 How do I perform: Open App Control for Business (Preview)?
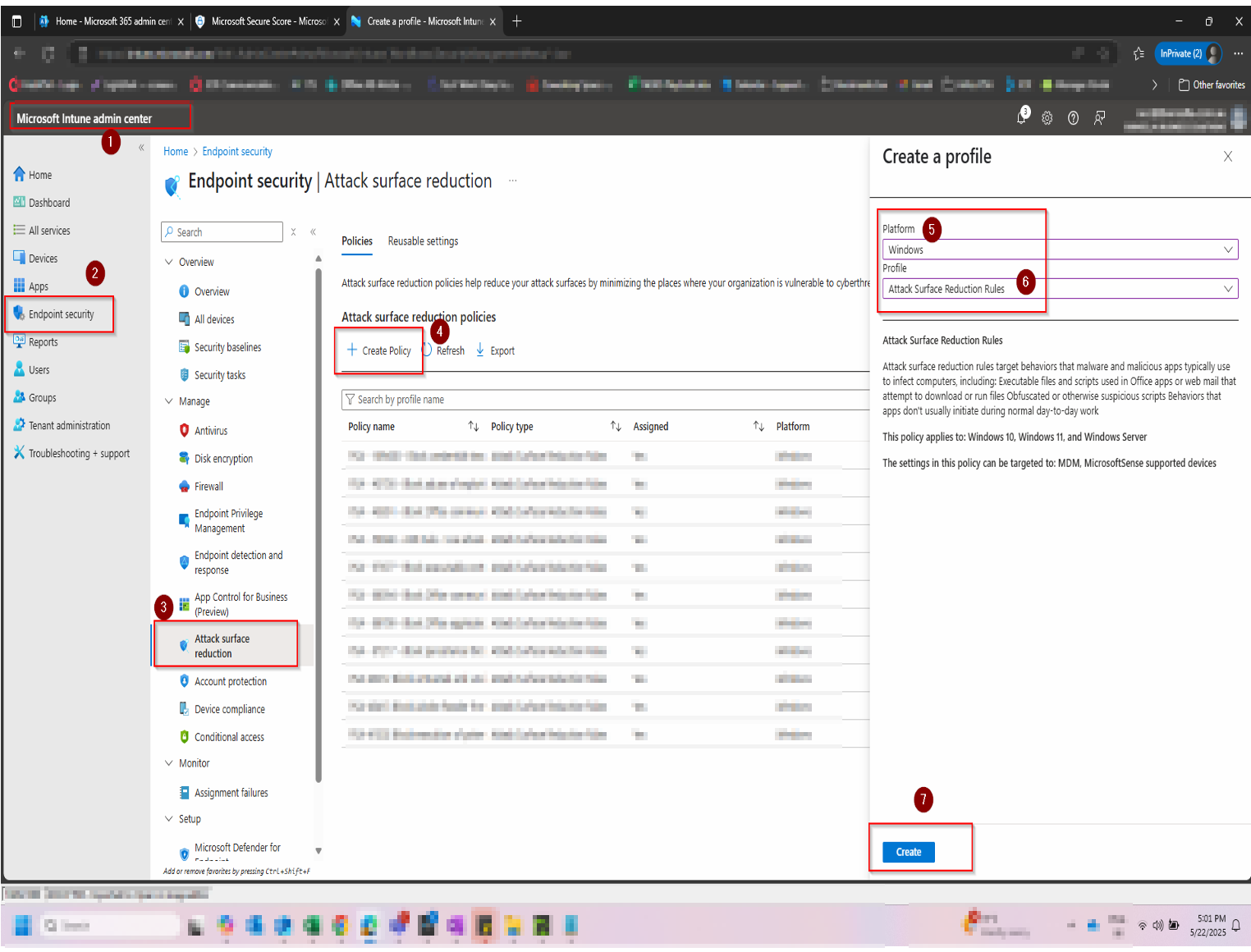(x=234, y=605)
